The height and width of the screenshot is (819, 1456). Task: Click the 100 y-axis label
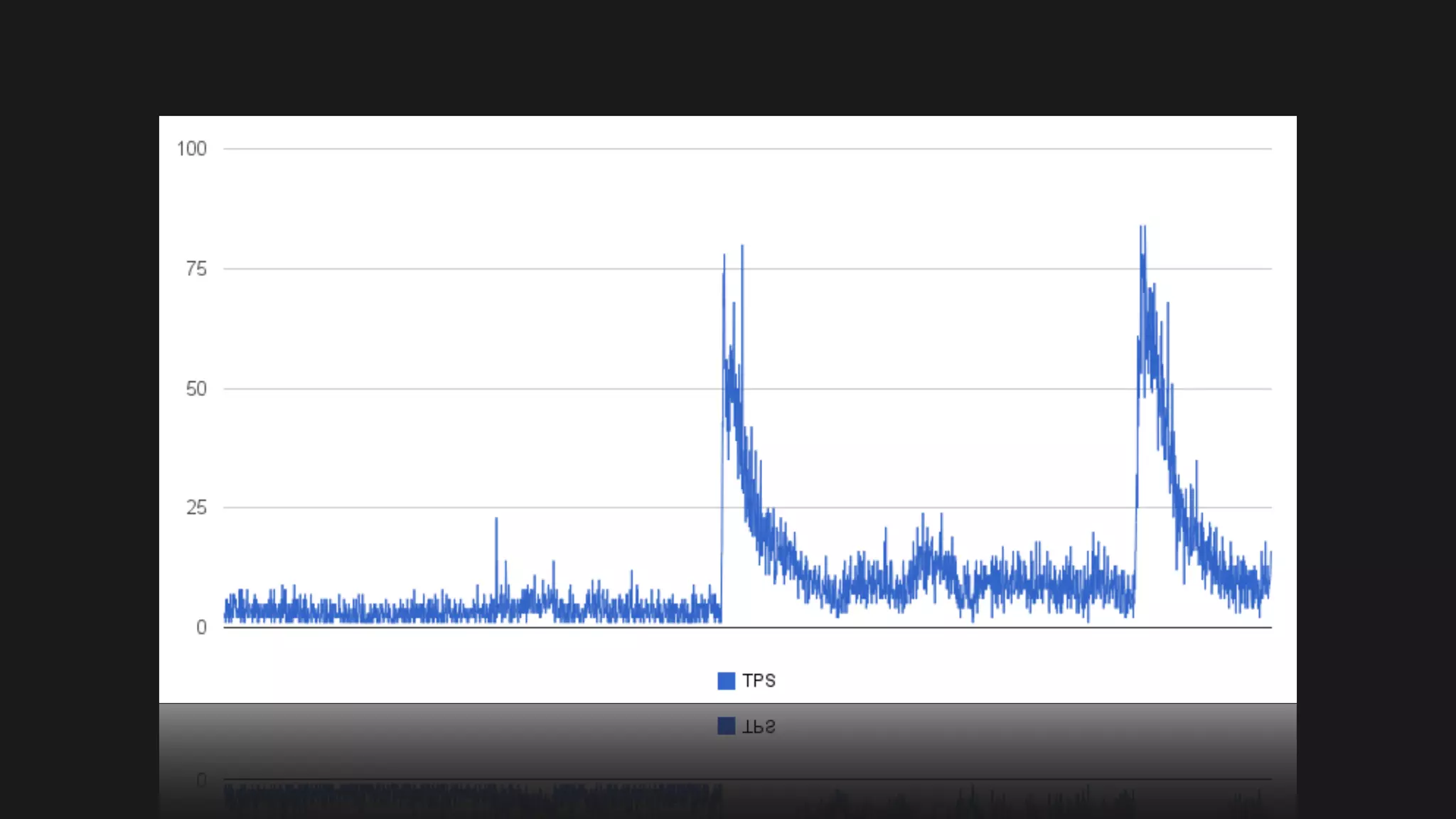[191, 149]
